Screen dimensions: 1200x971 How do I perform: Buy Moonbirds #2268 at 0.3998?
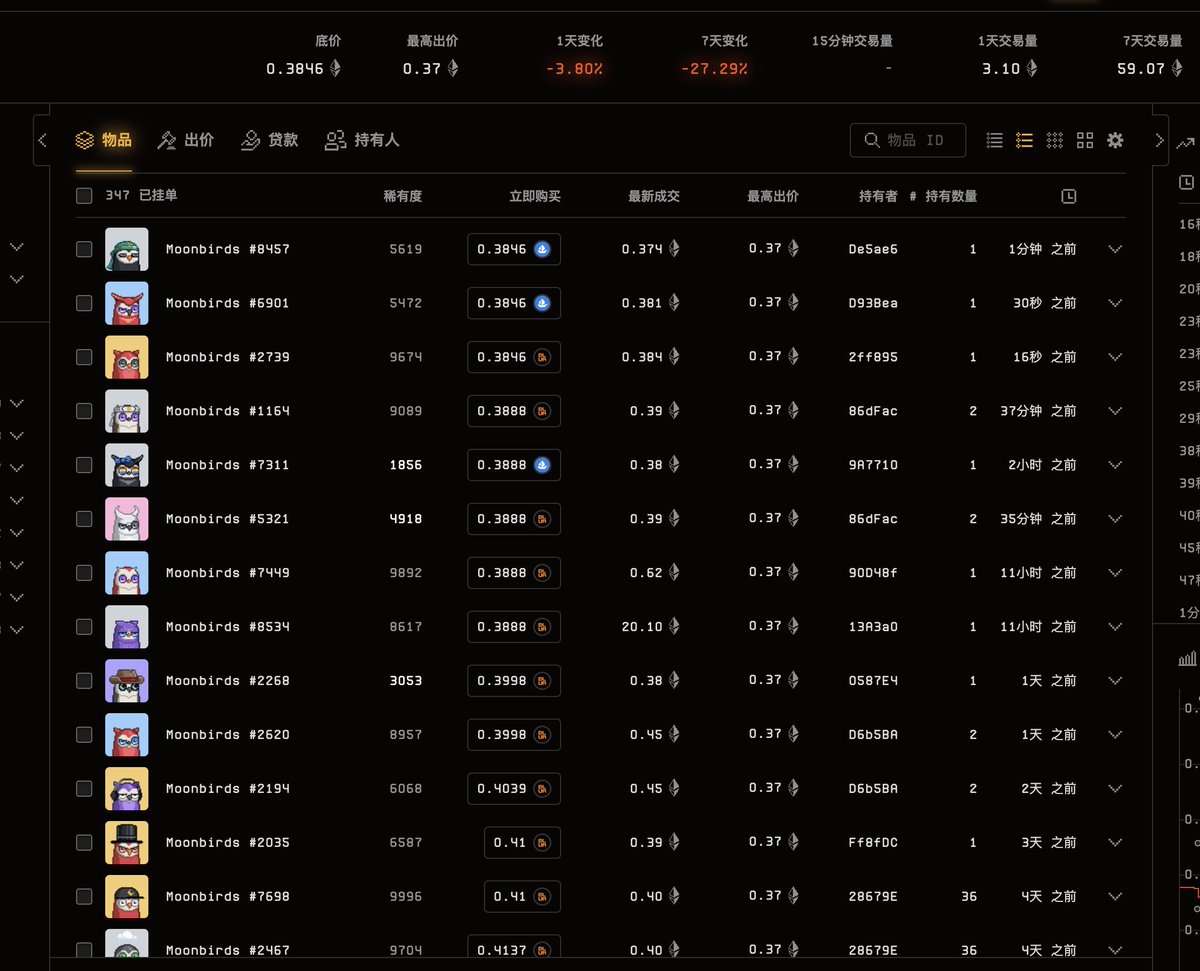pos(514,681)
